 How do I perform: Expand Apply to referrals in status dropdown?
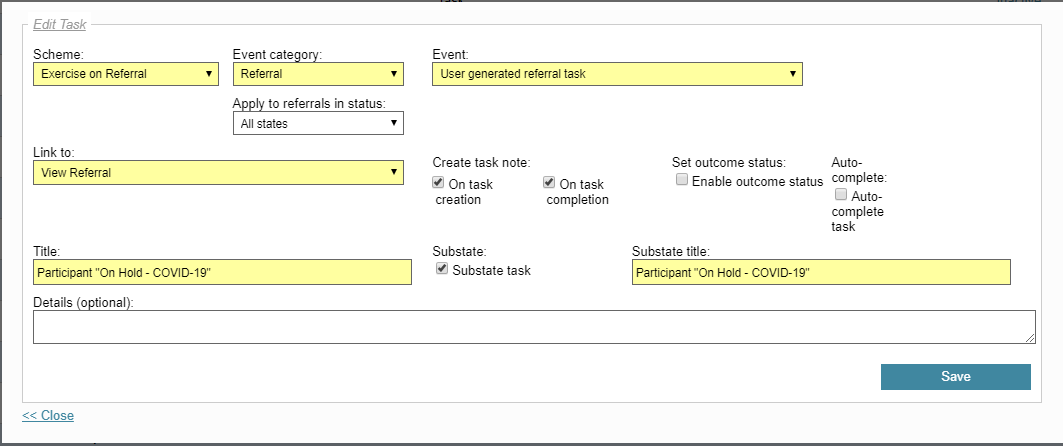point(318,123)
